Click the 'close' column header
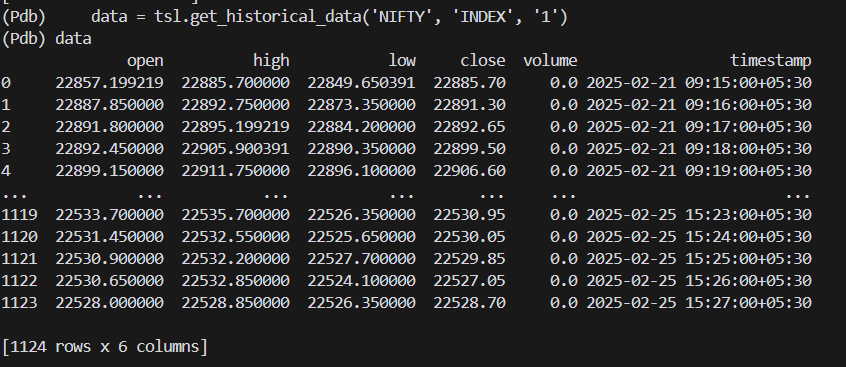 [x=483, y=60]
